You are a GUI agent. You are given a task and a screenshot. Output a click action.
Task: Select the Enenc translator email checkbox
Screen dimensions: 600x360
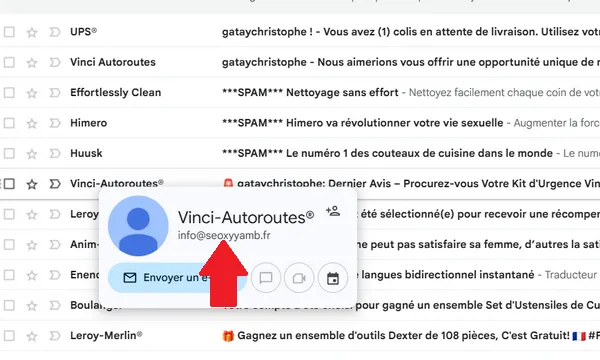pyautogui.click(x=9, y=275)
